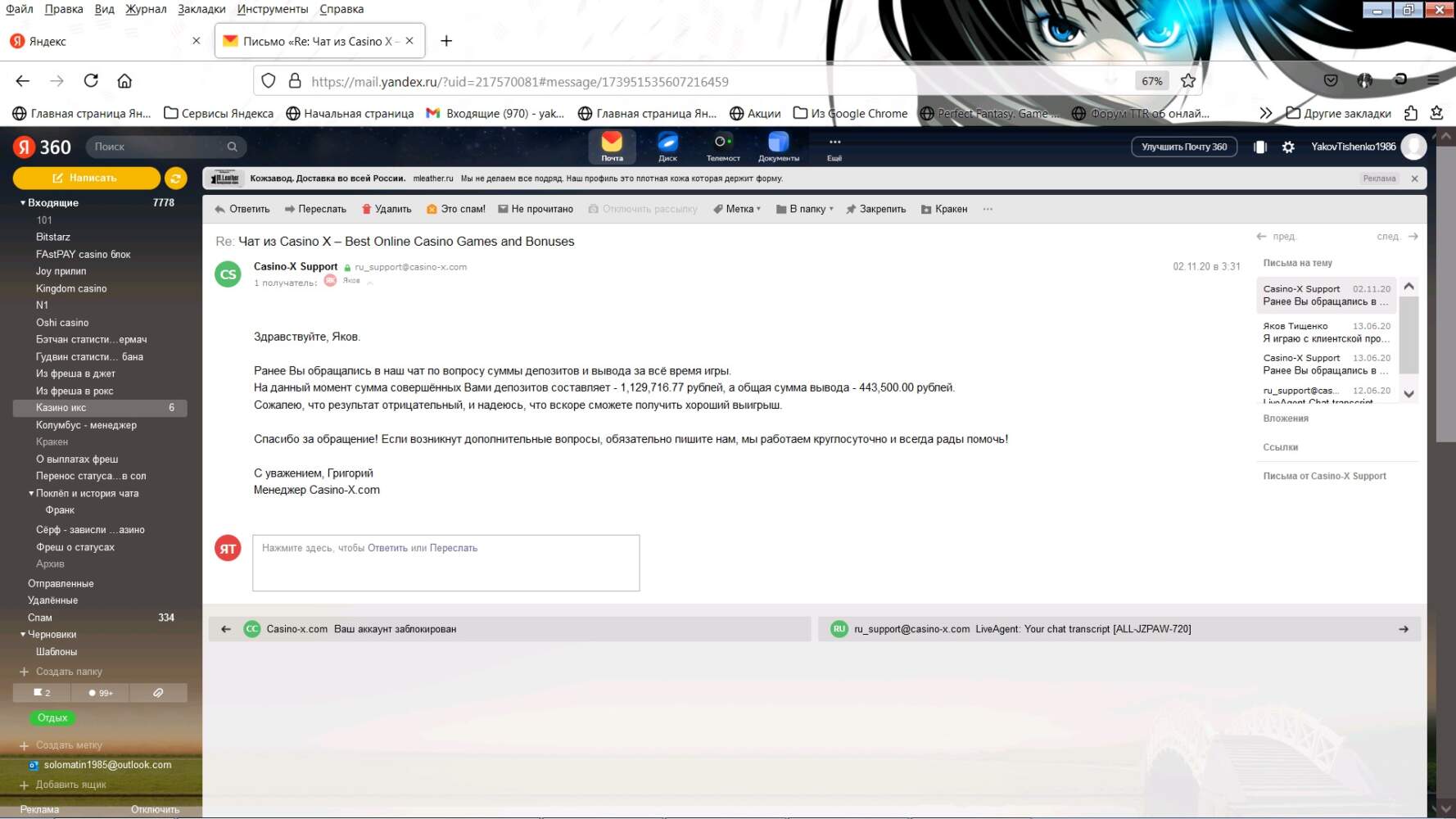1456x819 pixels.
Task: Open the mail theme switcher icon
Action: 1260,147
